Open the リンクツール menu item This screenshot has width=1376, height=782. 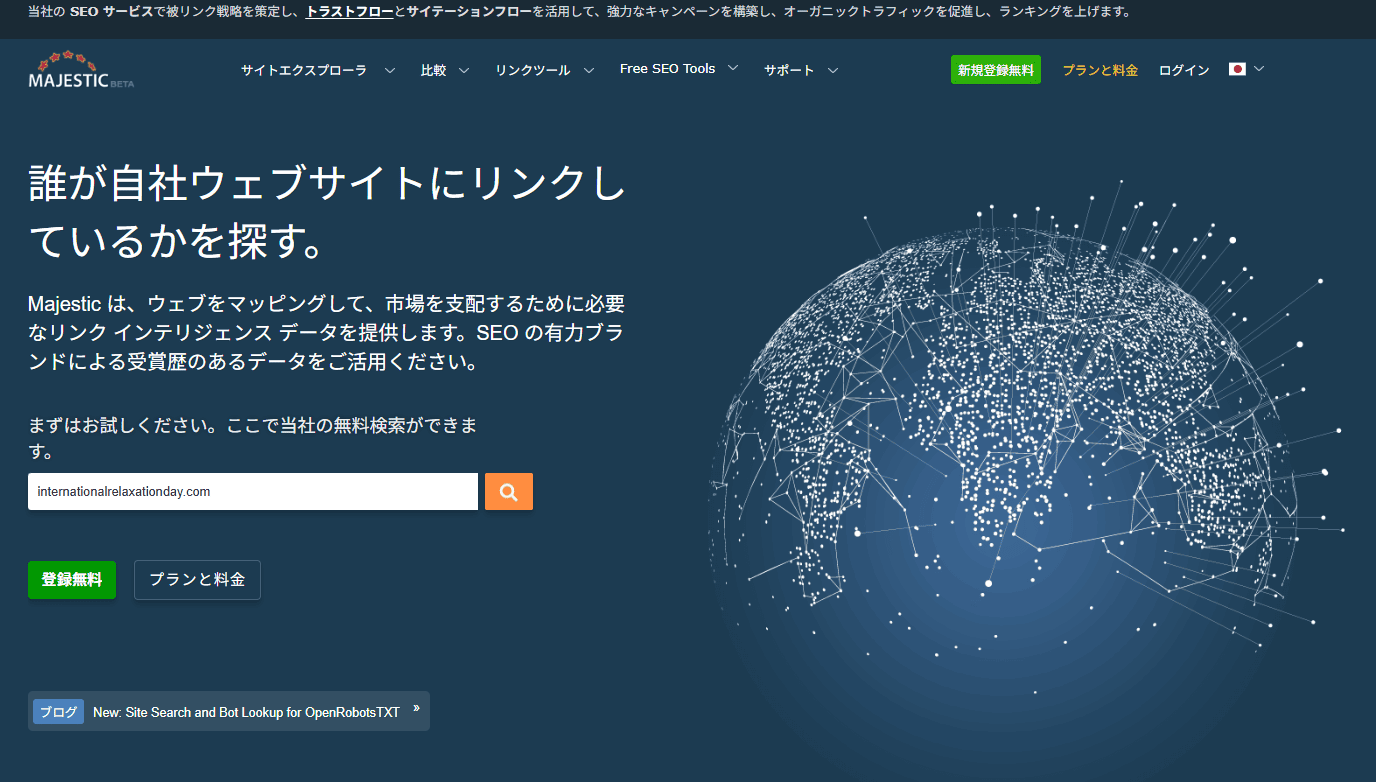click(533, 70)
